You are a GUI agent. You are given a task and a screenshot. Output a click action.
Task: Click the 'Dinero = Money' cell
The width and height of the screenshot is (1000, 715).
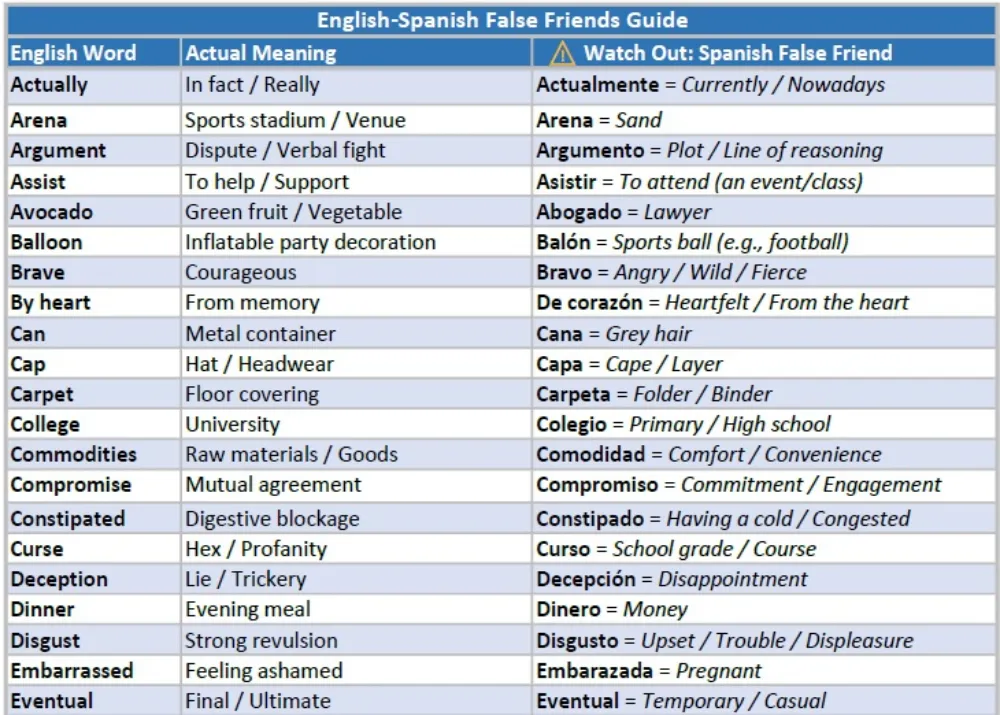(x=763, y=610)
